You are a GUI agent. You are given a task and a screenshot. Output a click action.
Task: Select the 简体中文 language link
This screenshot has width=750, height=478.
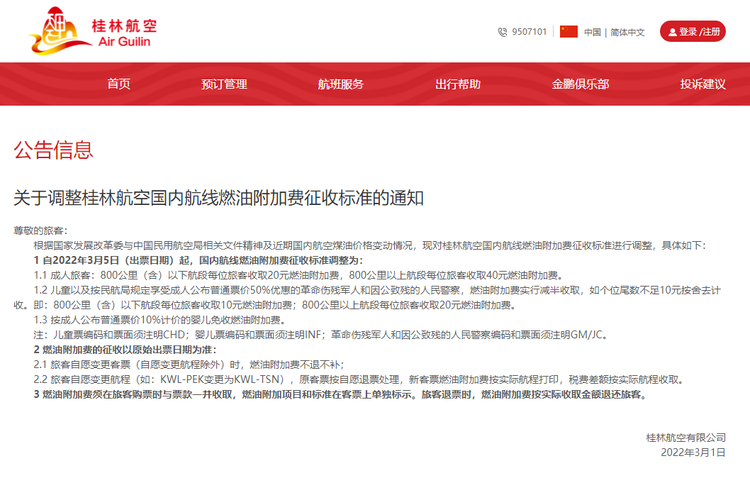627,32
